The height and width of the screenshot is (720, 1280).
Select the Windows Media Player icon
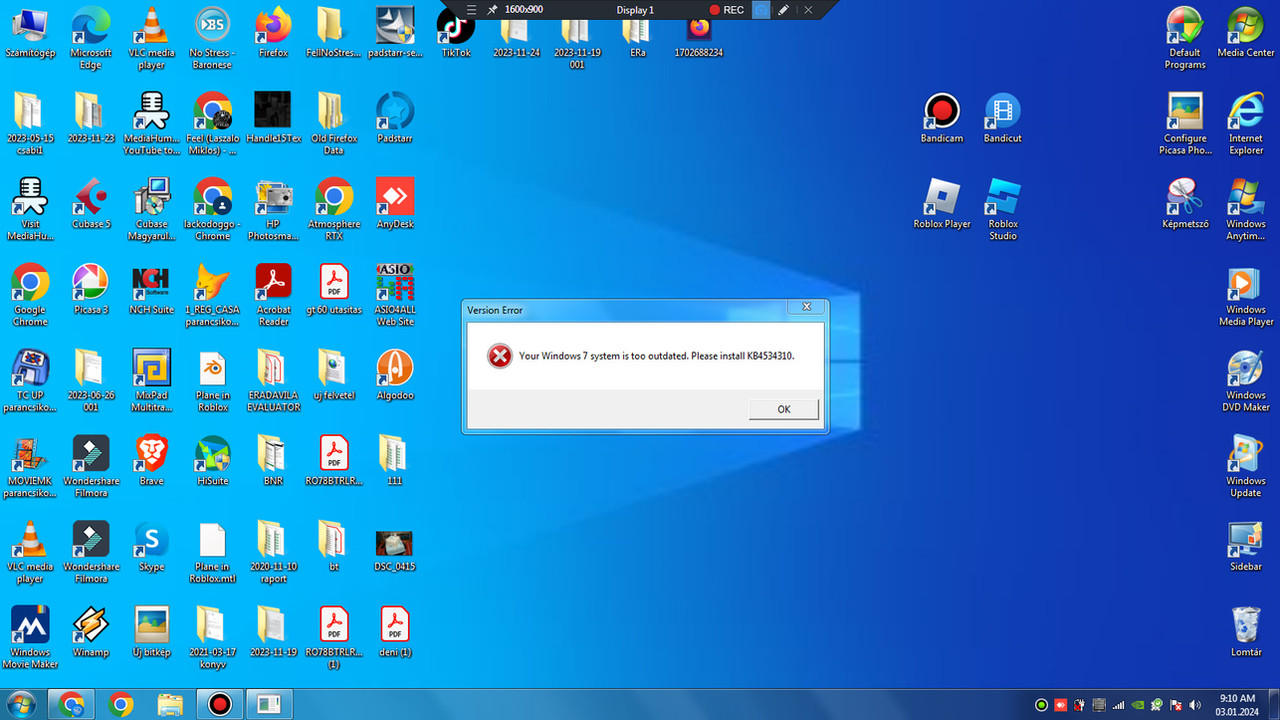(1246, 296)
